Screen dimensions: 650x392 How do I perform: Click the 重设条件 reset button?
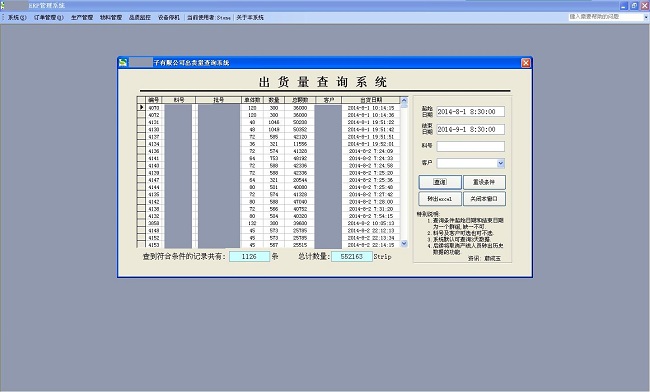click(x=484, y=182)
